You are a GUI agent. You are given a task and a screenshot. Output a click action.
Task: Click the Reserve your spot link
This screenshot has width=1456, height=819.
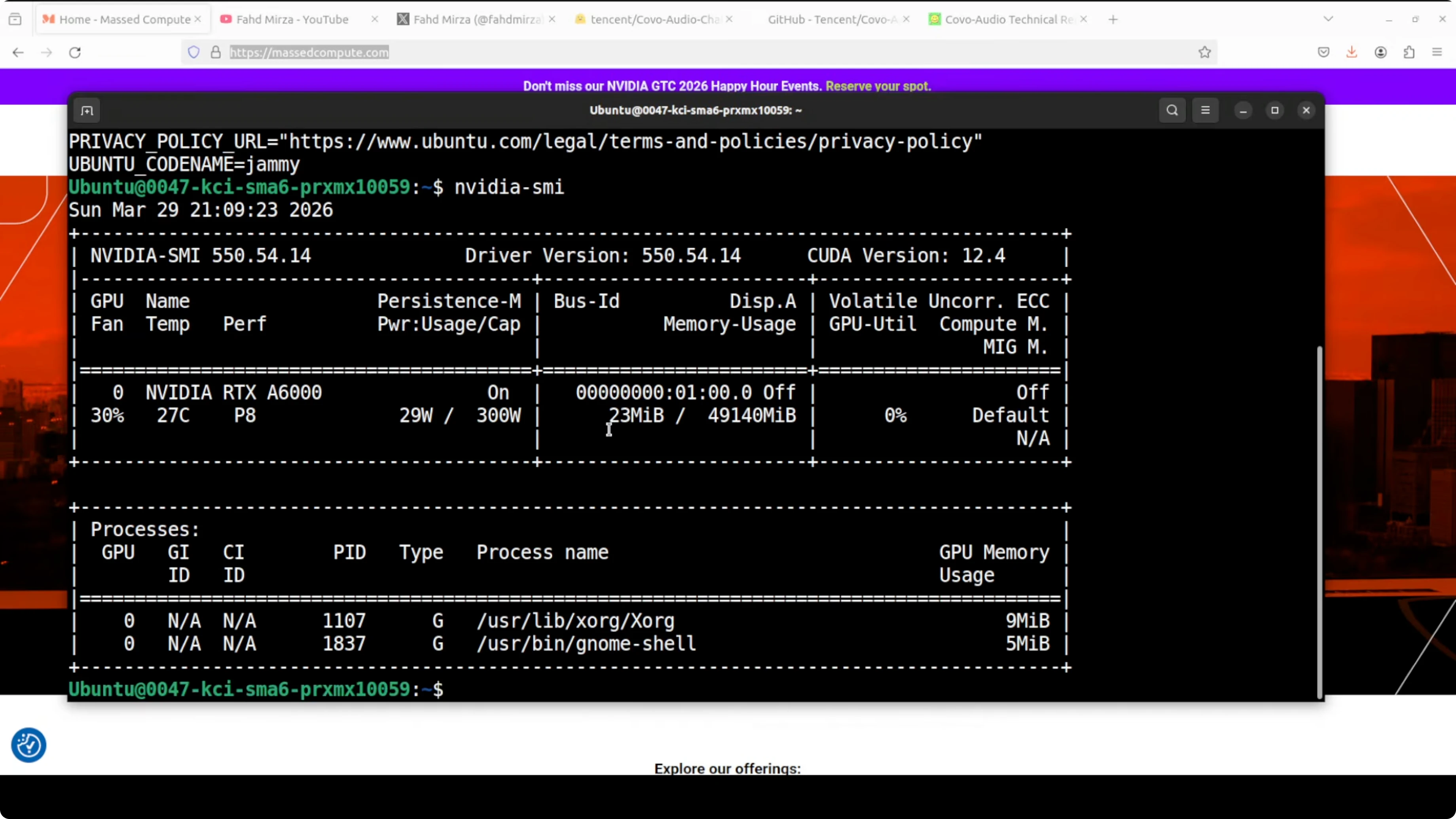(877, 86)
